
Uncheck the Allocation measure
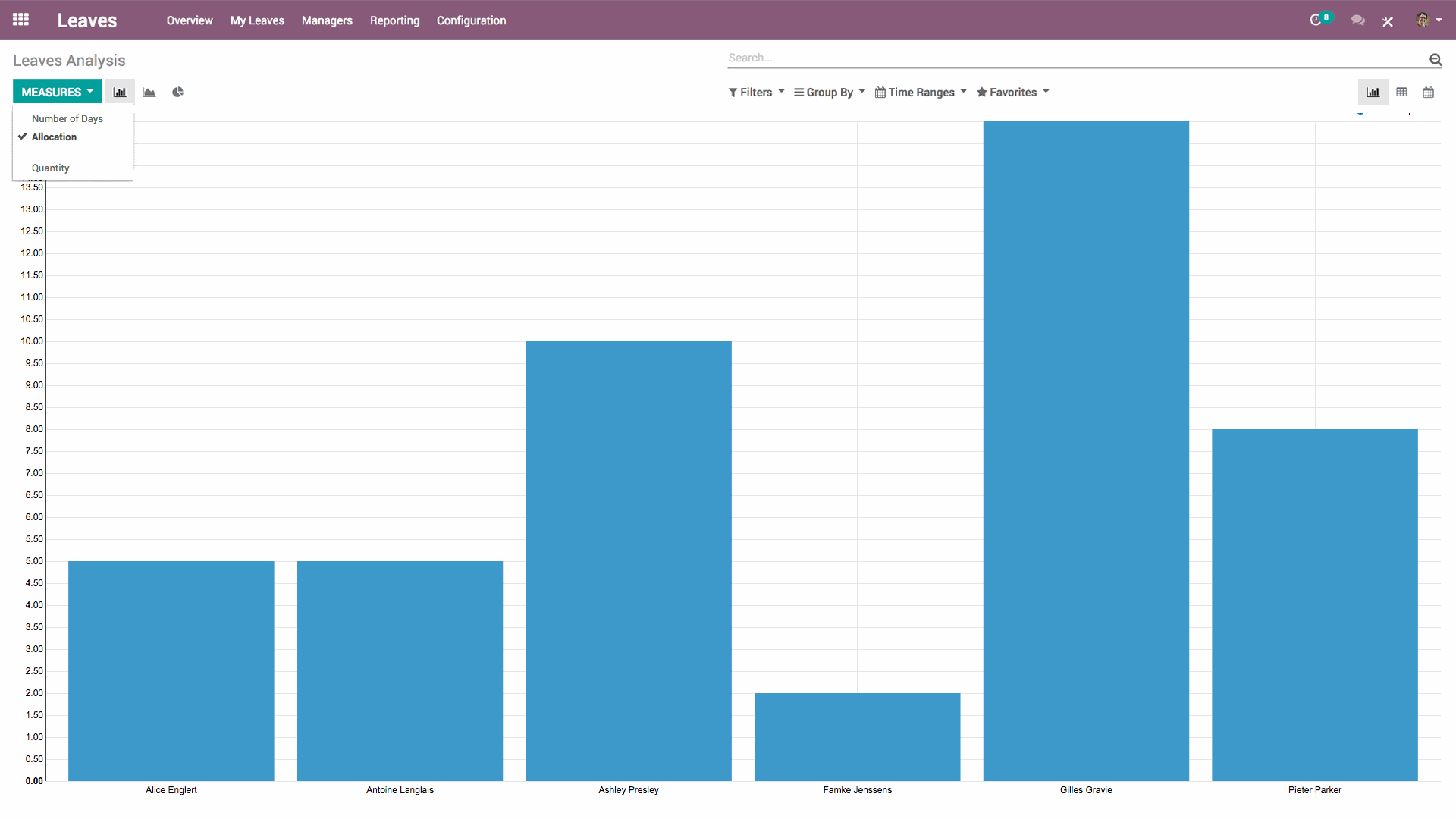click(x=54, y=136)
